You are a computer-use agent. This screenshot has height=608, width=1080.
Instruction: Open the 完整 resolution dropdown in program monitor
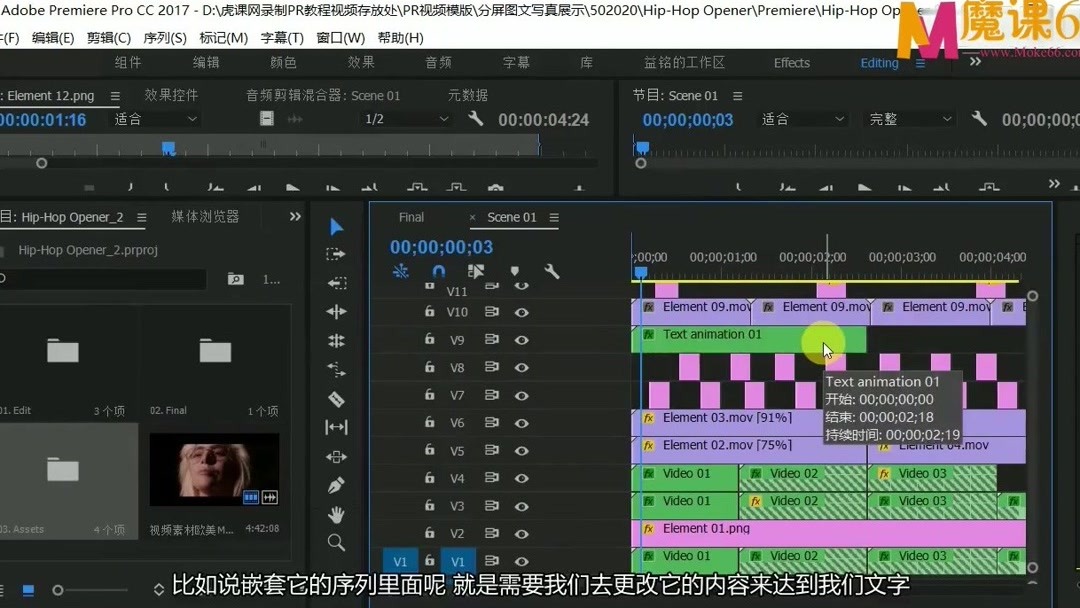(905, 118)
